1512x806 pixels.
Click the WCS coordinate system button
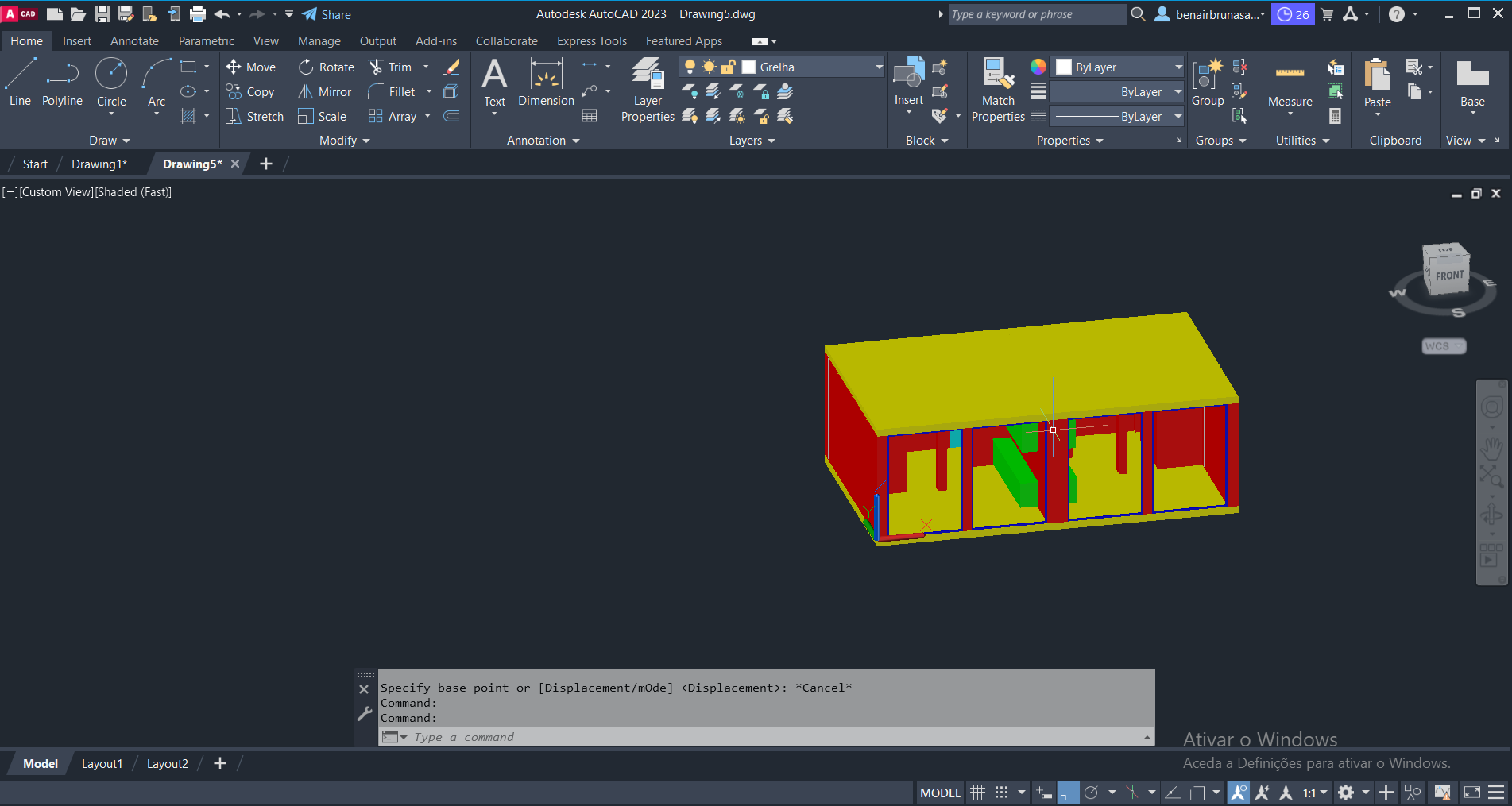tap(1444, 346)
